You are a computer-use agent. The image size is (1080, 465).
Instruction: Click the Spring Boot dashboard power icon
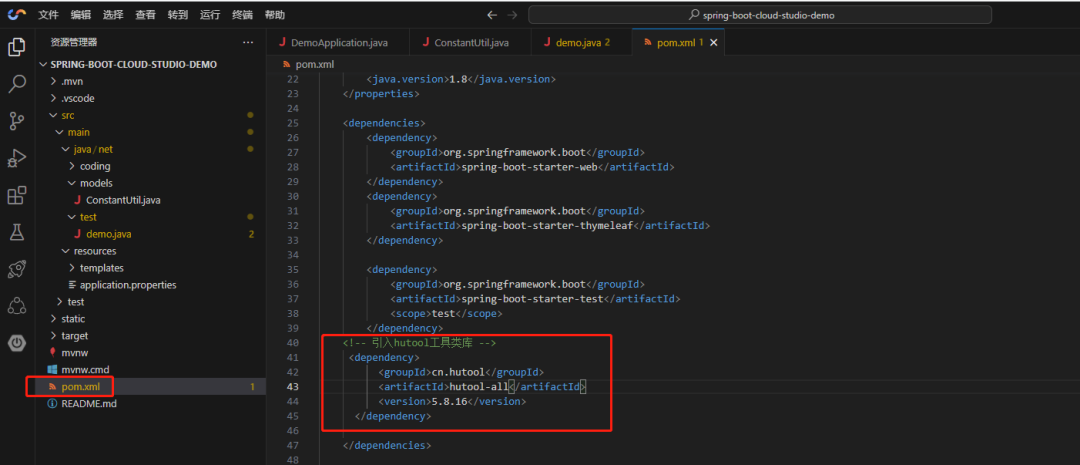(17, 342)
